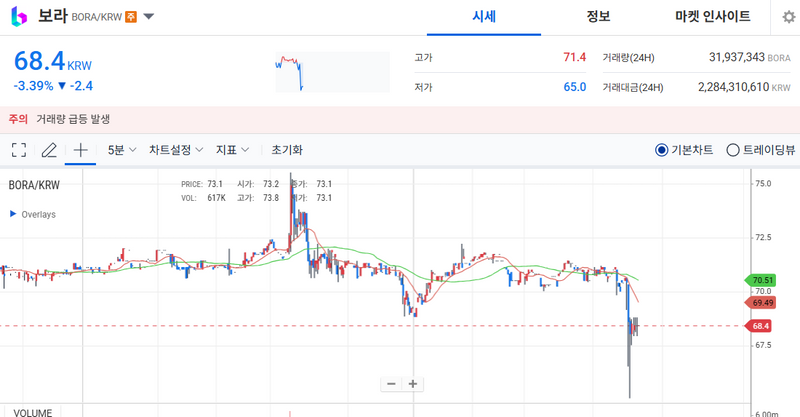This screenshot has height=417, width=800.
Task: Switch to the 정보 tab
Action: pos(598,17)
